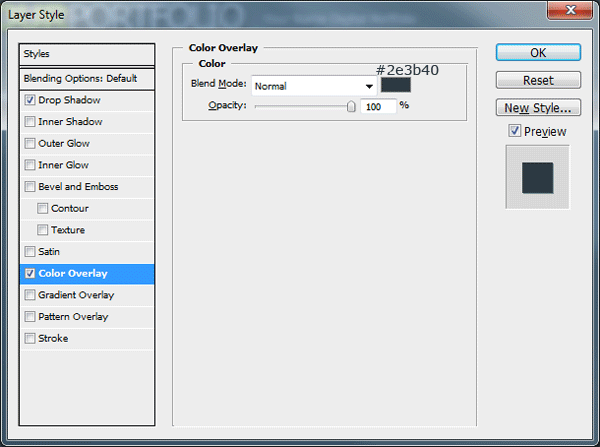The height and width of the screenshot is (447, 600).
Task: Enable the Contour sub-option checkbox
Action: pos(42,209)
